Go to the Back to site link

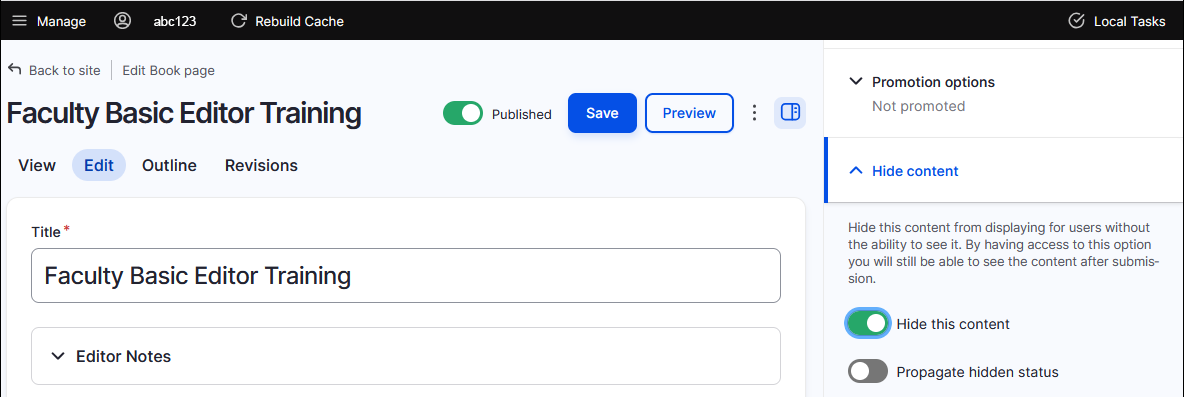click(64, 70)
